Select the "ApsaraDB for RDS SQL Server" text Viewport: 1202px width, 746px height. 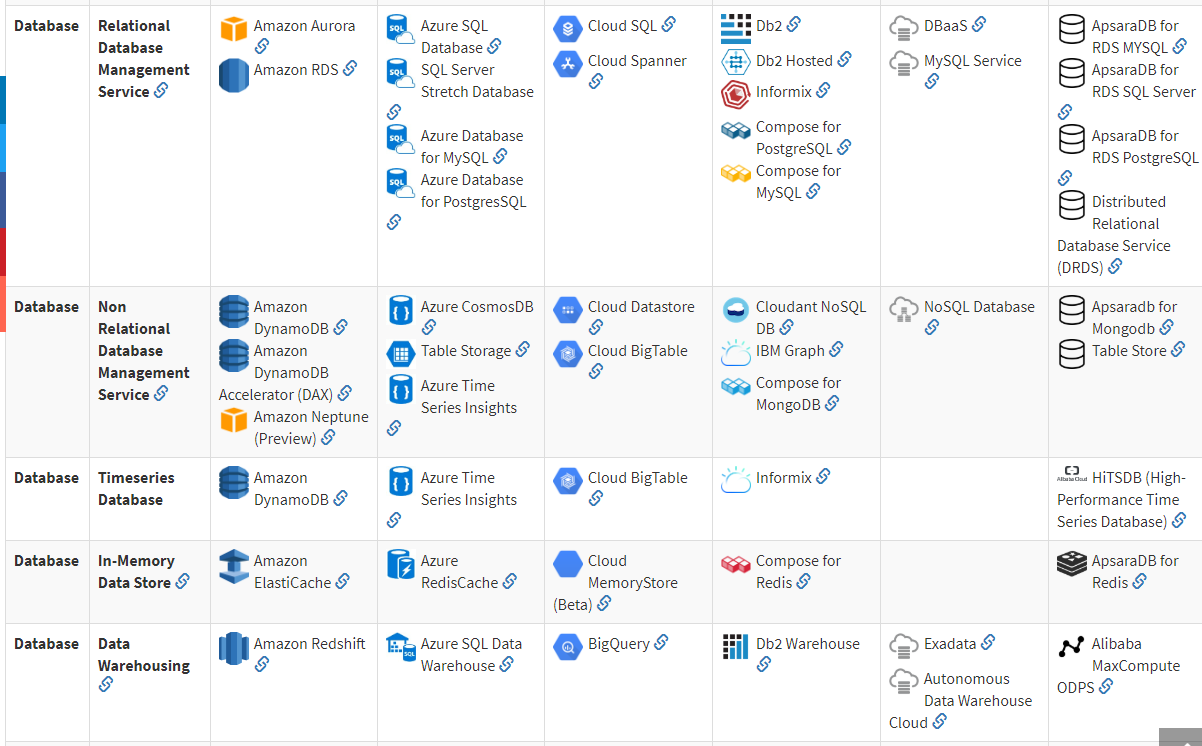[1144, 81]
